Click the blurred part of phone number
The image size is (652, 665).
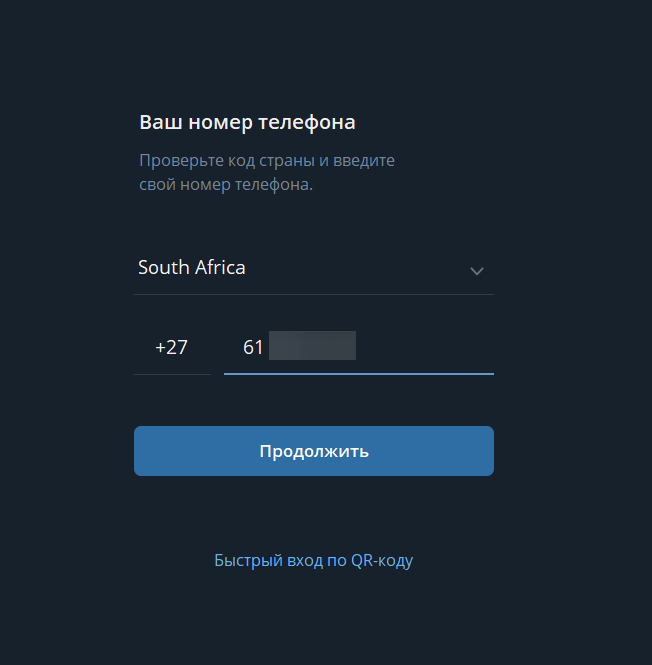coord(313,346)
